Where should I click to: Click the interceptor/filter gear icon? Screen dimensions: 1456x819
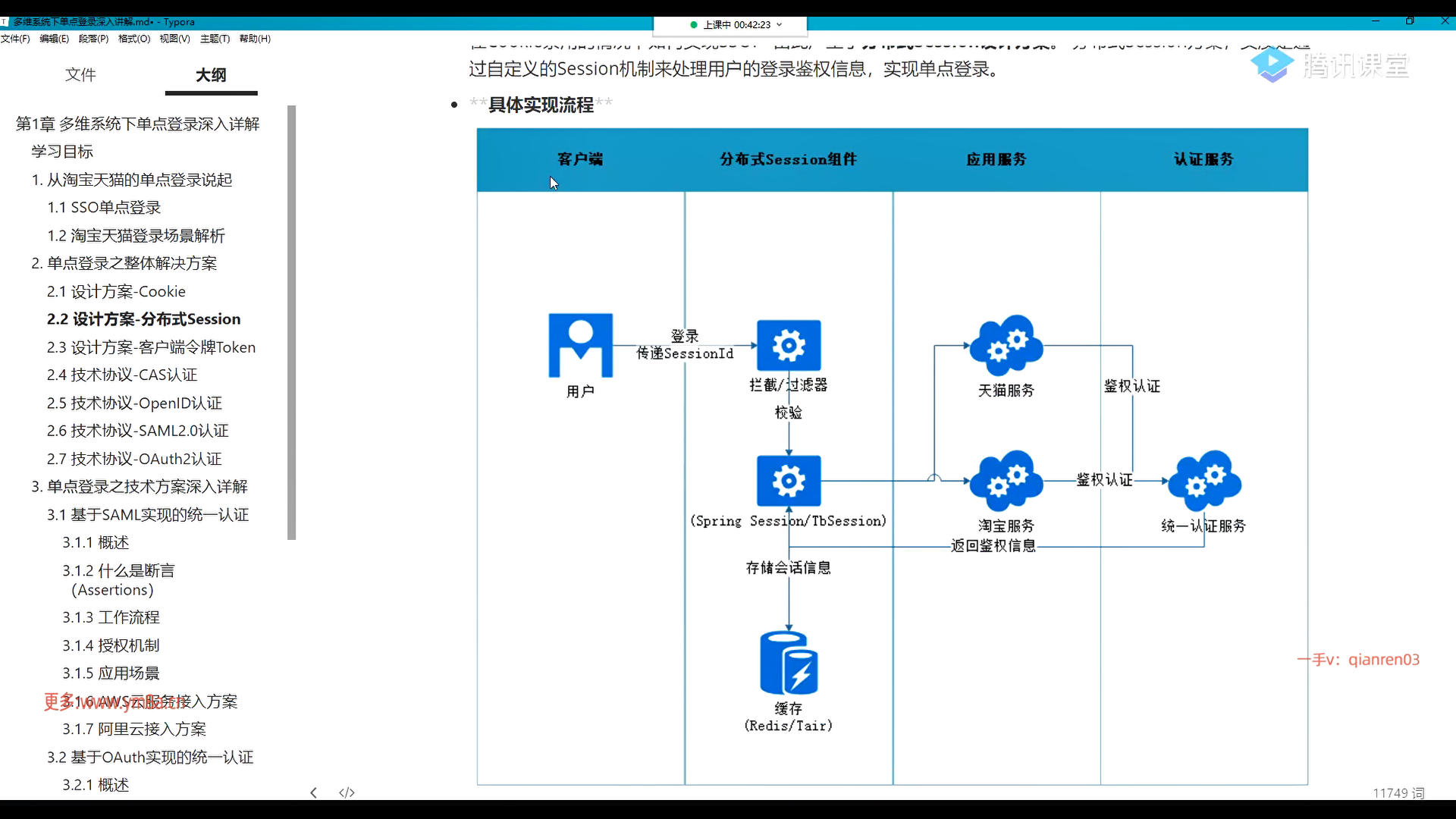point(789,346)
